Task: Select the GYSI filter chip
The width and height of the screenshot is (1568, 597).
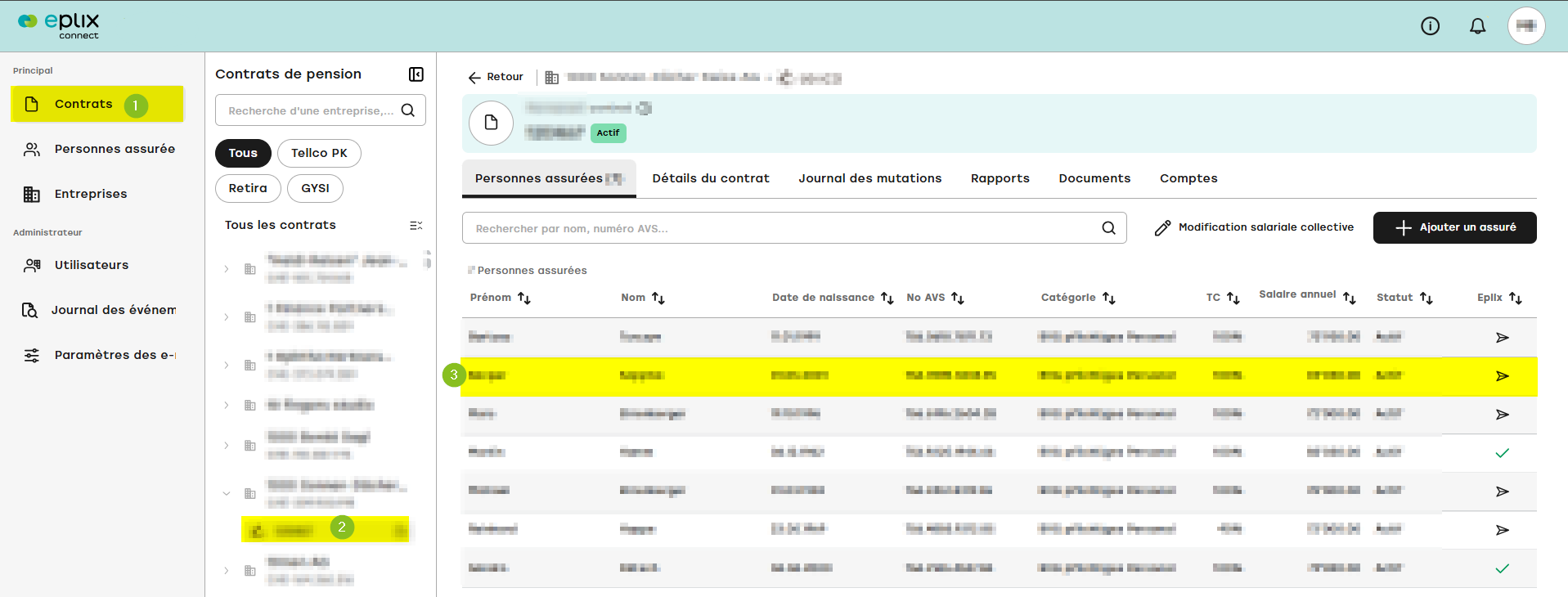Action: coord(315,188)
